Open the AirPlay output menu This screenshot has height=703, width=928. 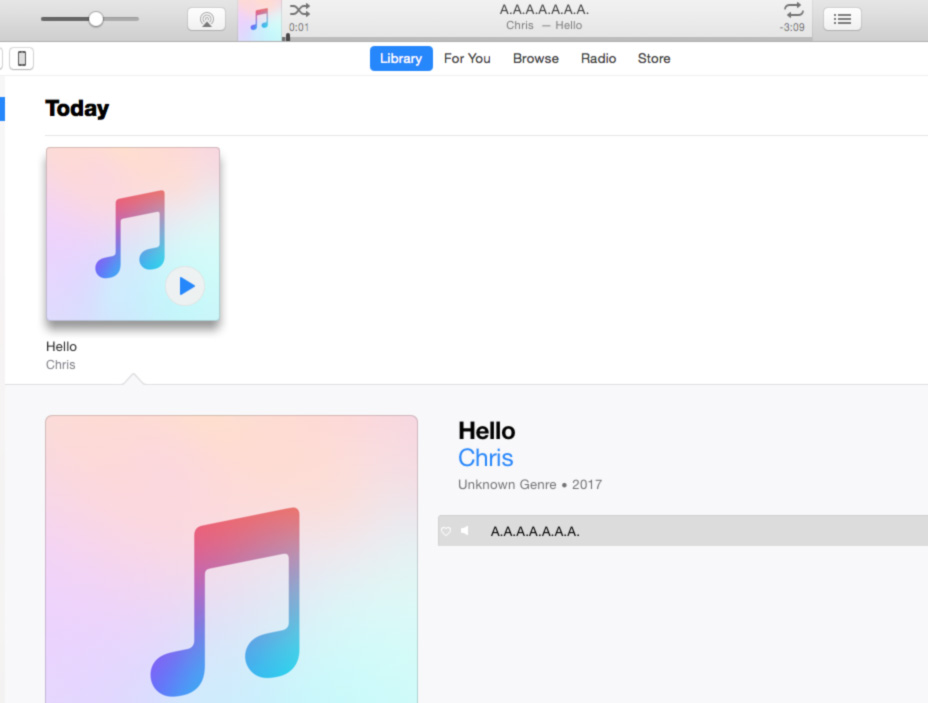206,20
